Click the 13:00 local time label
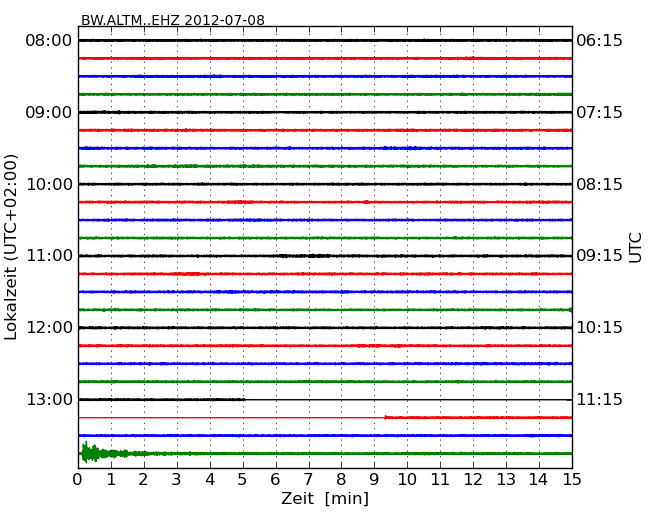650x520 pixels. (49, 399)
